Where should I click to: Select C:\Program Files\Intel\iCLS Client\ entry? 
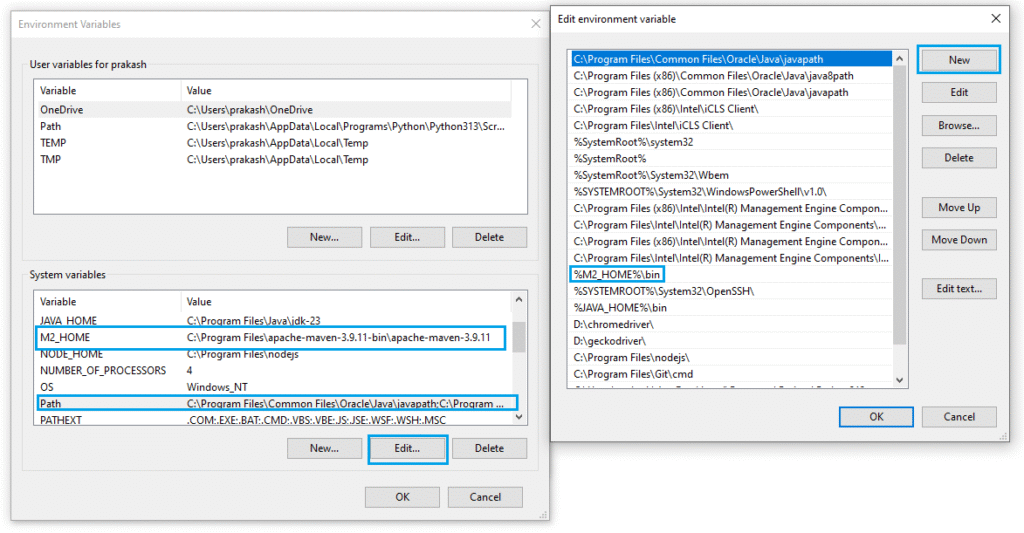point(731,125)
